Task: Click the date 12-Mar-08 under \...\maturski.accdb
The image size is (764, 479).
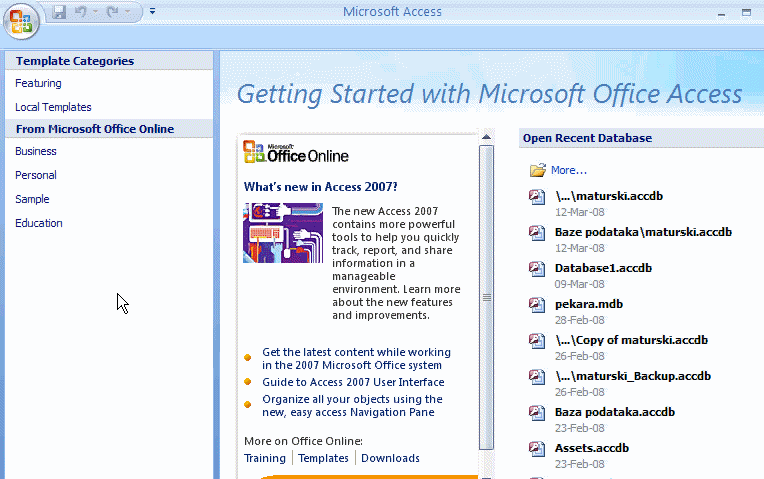Action: click(x=580, y=212)
